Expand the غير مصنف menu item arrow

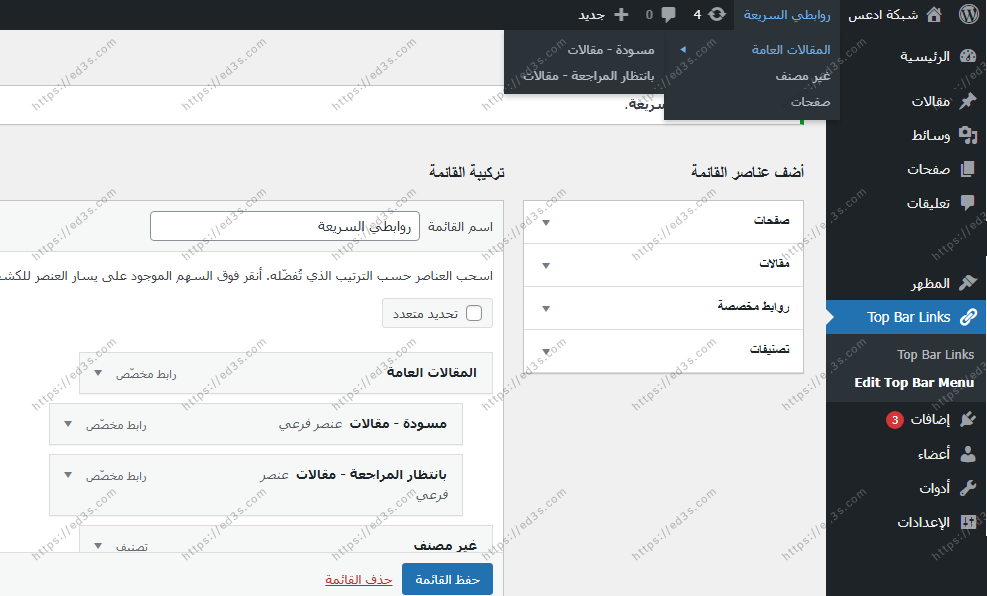point(98,546)
